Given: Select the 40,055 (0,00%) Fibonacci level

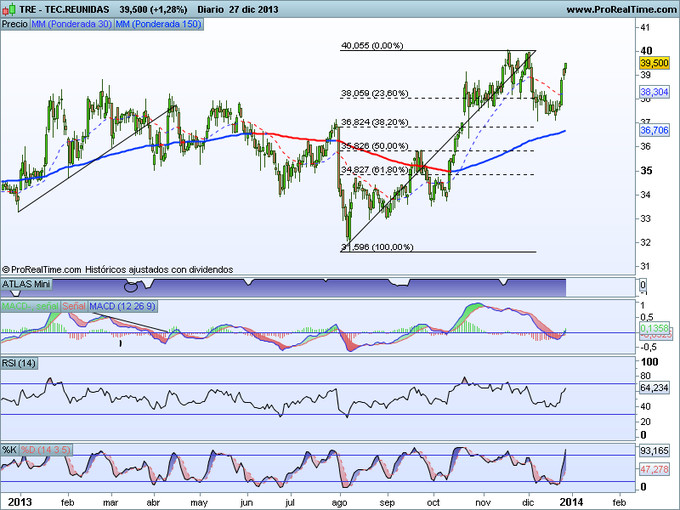Looking at the screenshot, I should pyautogui.click(x=371, y=45).
